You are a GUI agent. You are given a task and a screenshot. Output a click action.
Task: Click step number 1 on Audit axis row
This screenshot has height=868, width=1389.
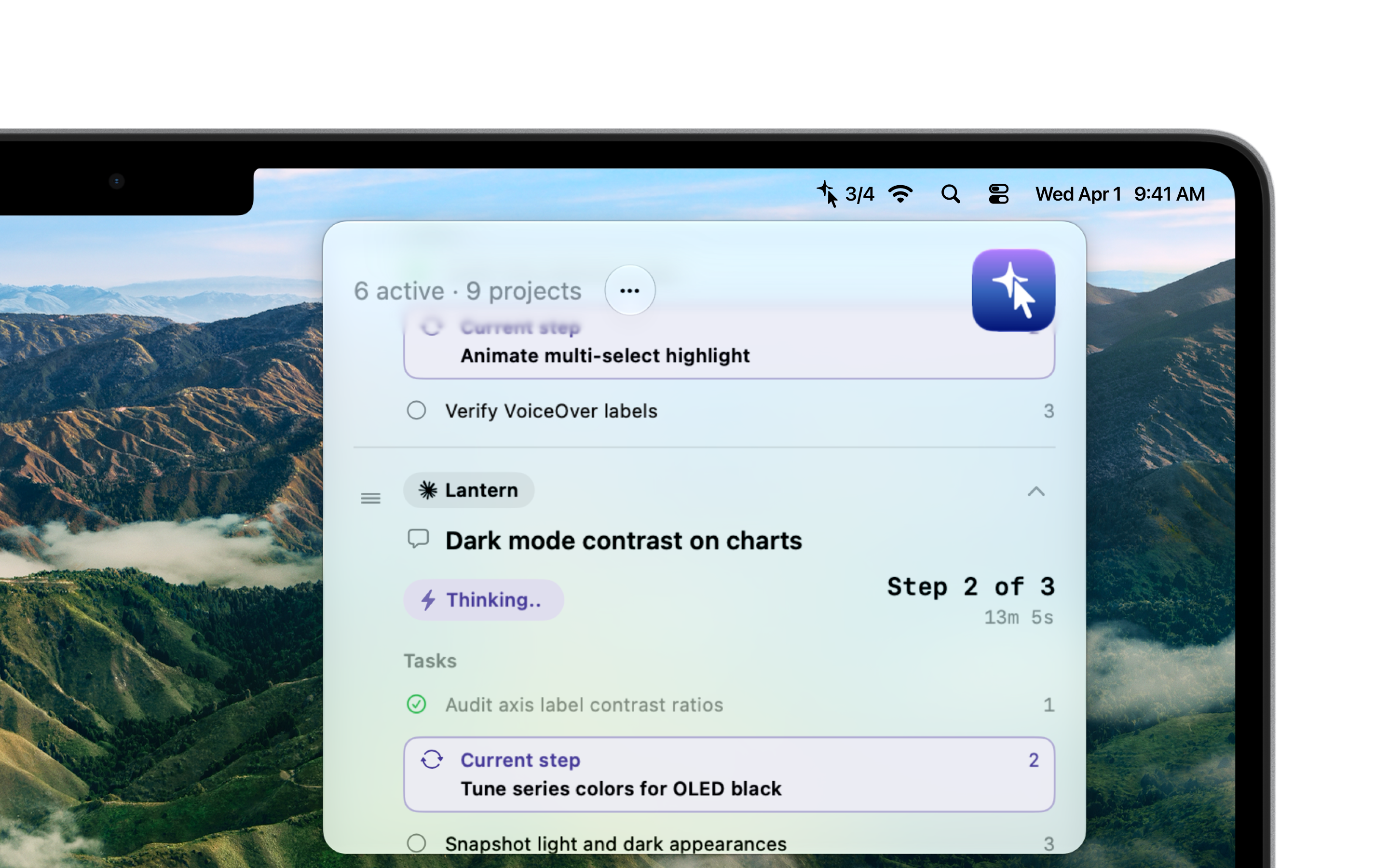click(1048, 705)
